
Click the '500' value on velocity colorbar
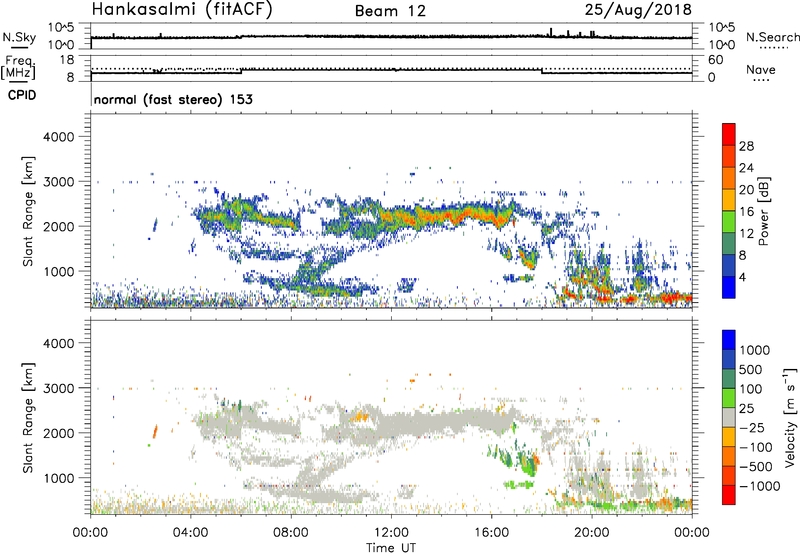752,370
